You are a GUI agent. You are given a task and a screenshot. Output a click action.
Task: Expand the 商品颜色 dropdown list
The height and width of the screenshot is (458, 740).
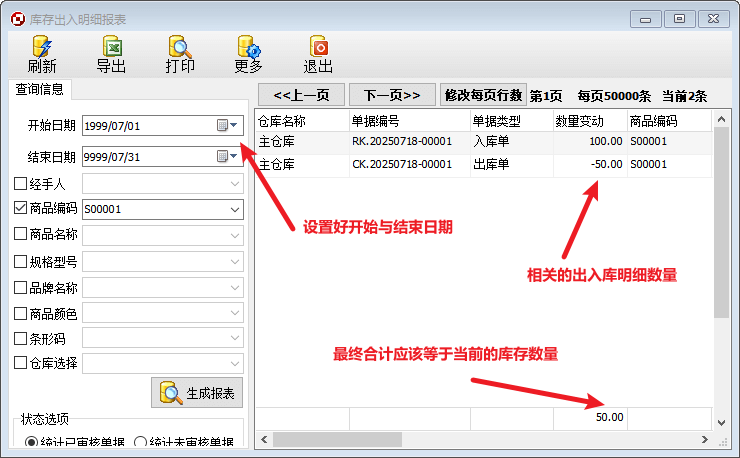pyautogui.click(x=235, y=313)
